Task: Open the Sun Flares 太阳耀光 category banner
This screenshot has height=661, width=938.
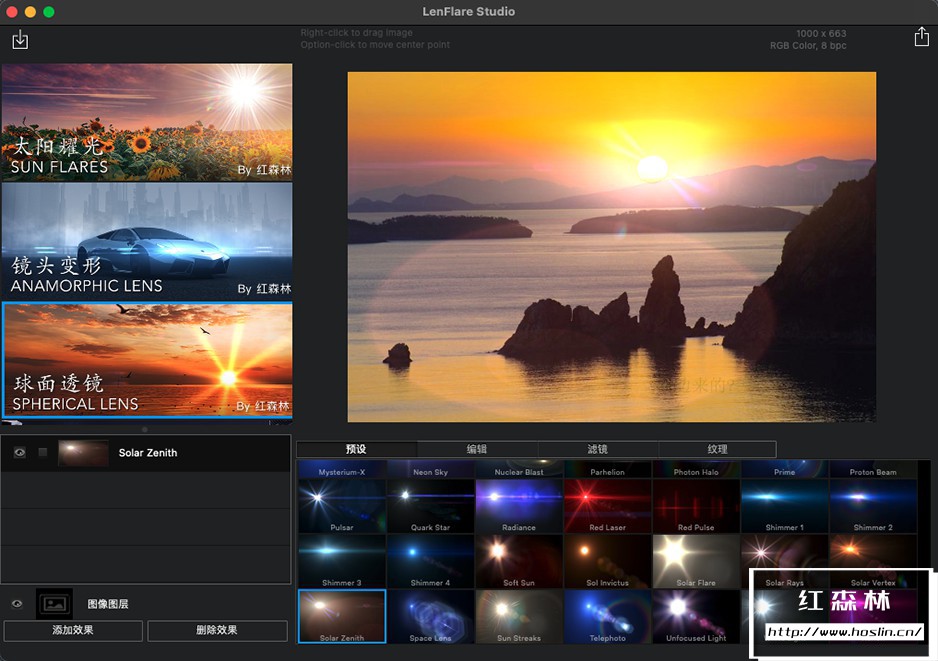Action: [x=147, y=122]
